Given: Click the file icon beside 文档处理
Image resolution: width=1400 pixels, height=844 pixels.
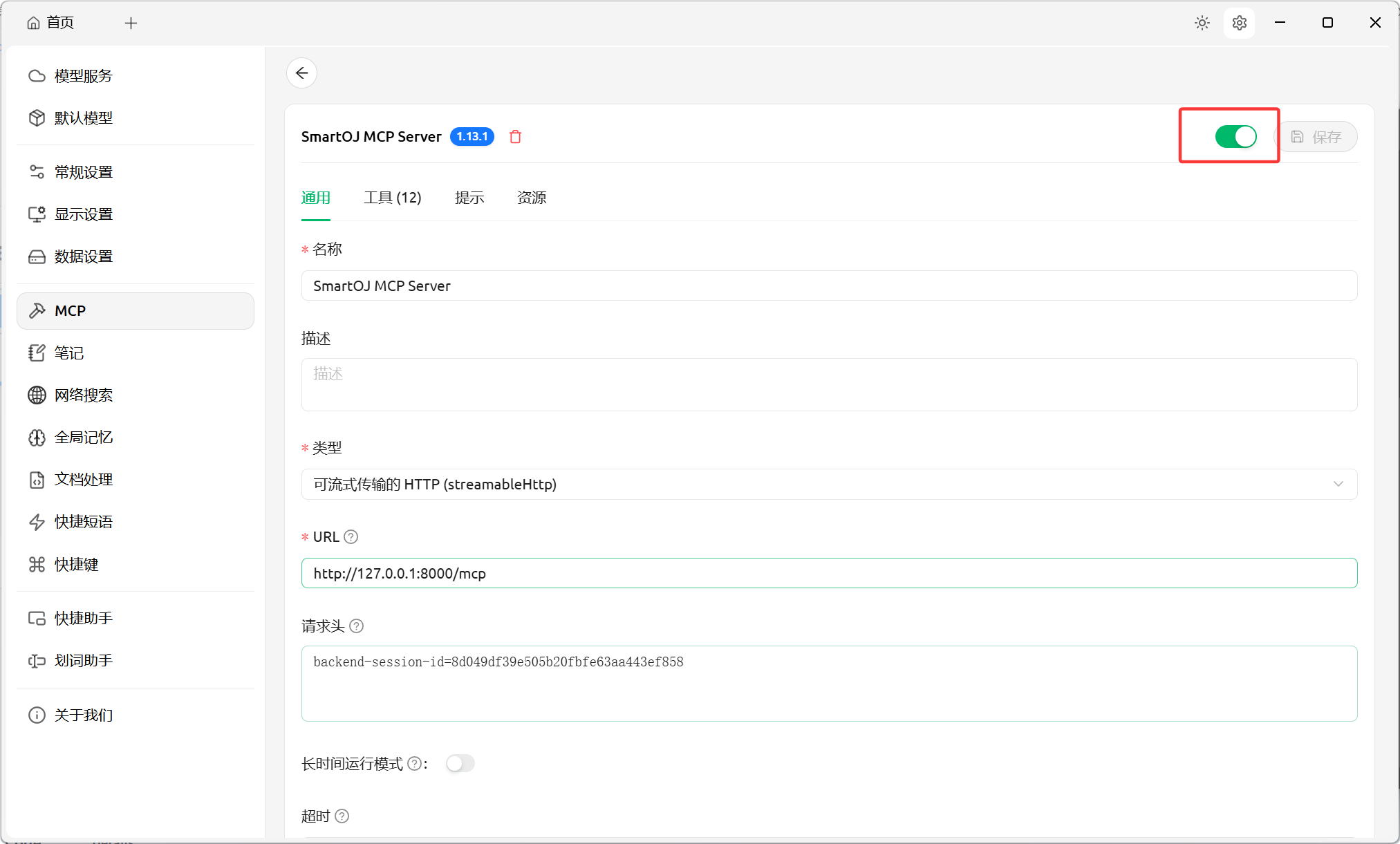Looking at the screenshot, I should click(x=37, y=480).
